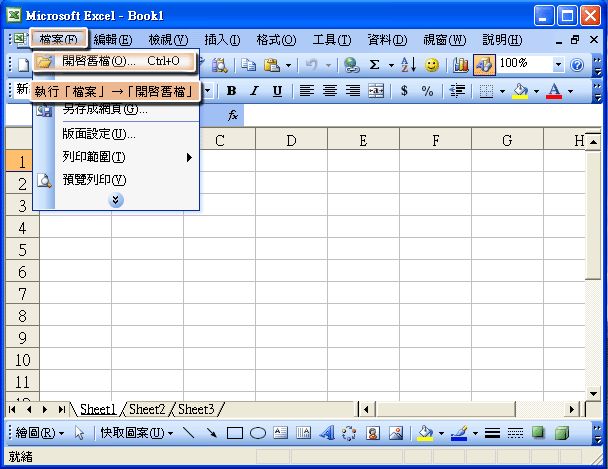Image resolution: width=608 pixels, height=469 pixels.
Task: Open the 編輯(E) menu
Action: click(x=113, y=40)
